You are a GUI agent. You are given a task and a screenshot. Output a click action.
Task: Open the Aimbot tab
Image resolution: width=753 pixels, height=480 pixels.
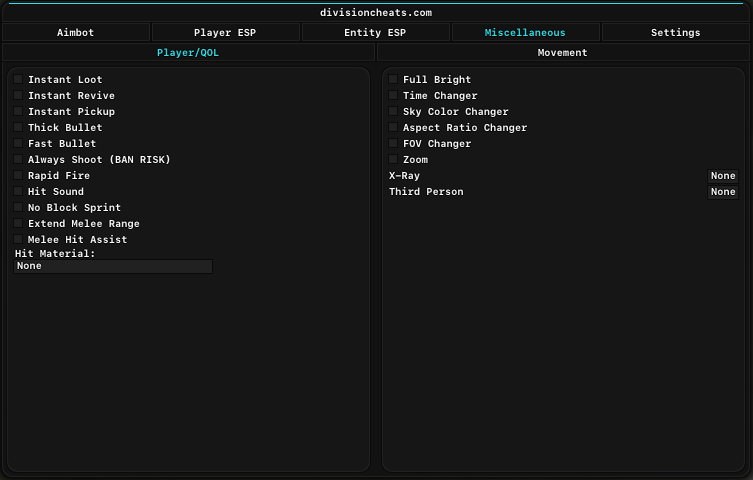click(x=75, y=33)
